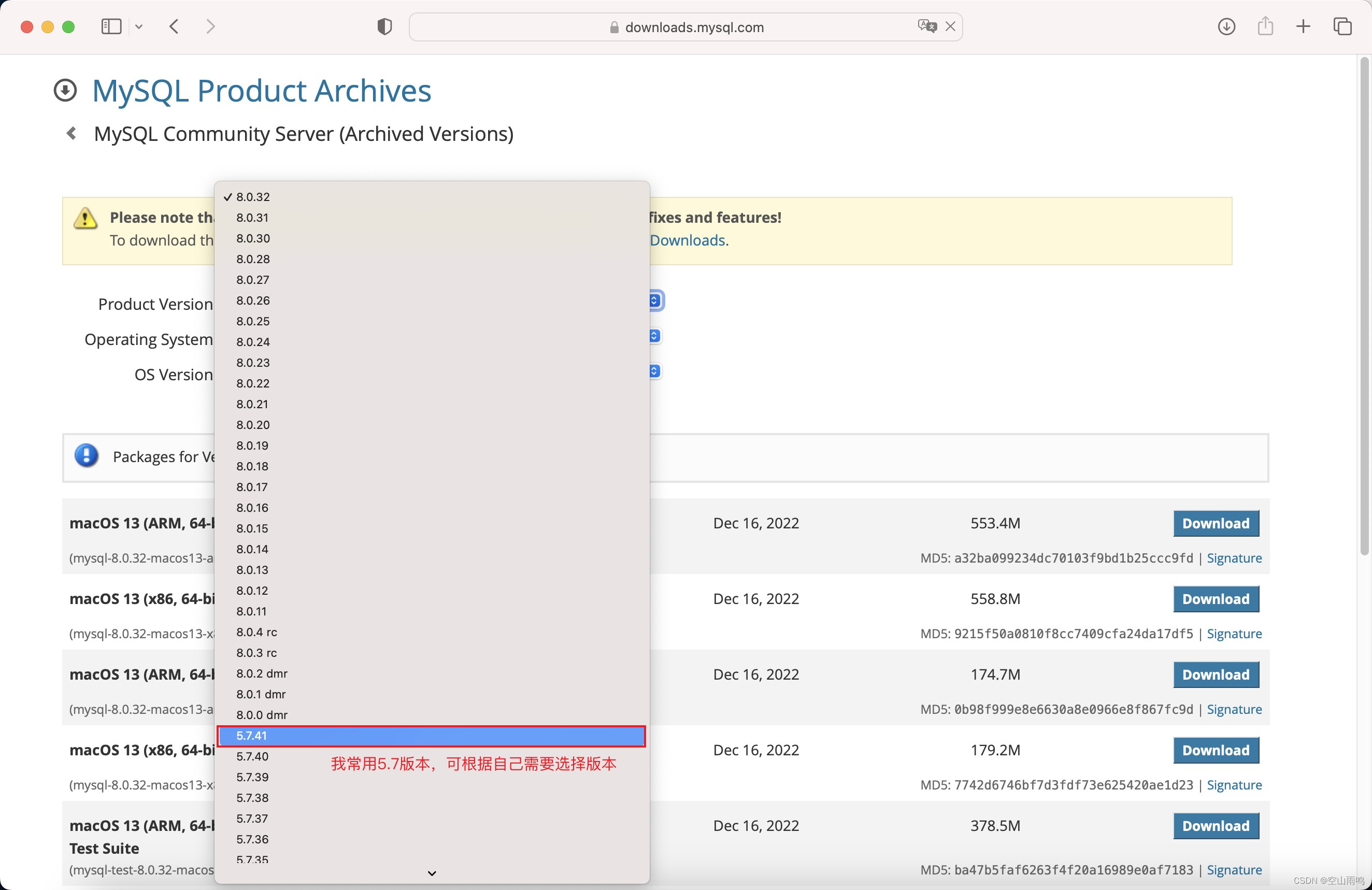This screenshot has width=1372, height=890.
Task: Open the Operating System dropdown stepper
Action: [x=654, y=336]
